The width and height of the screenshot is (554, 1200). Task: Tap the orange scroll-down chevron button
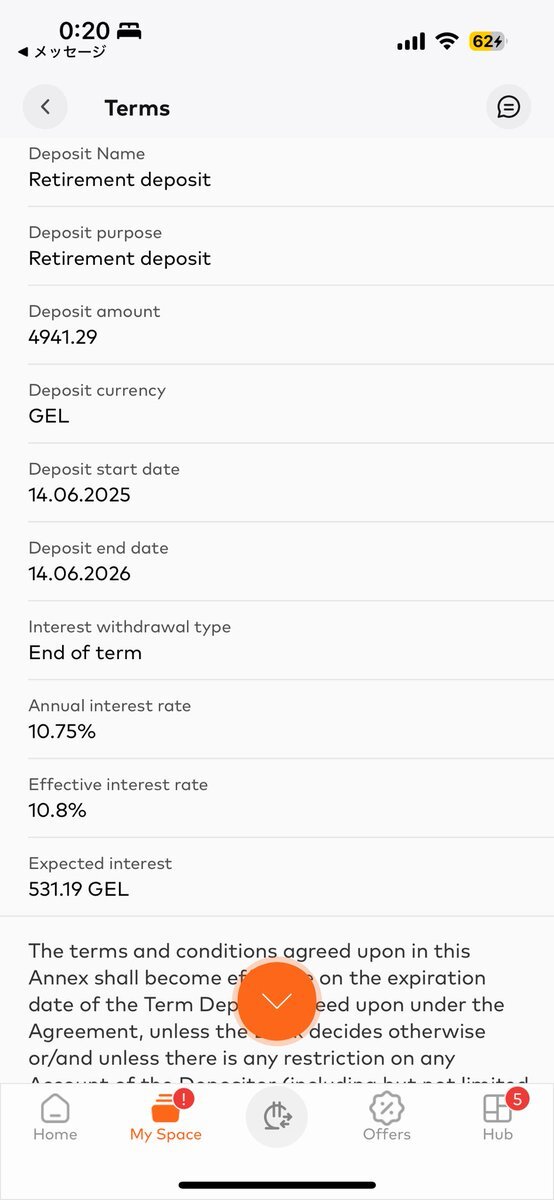pyautogui.click(x=277, y=1001)
